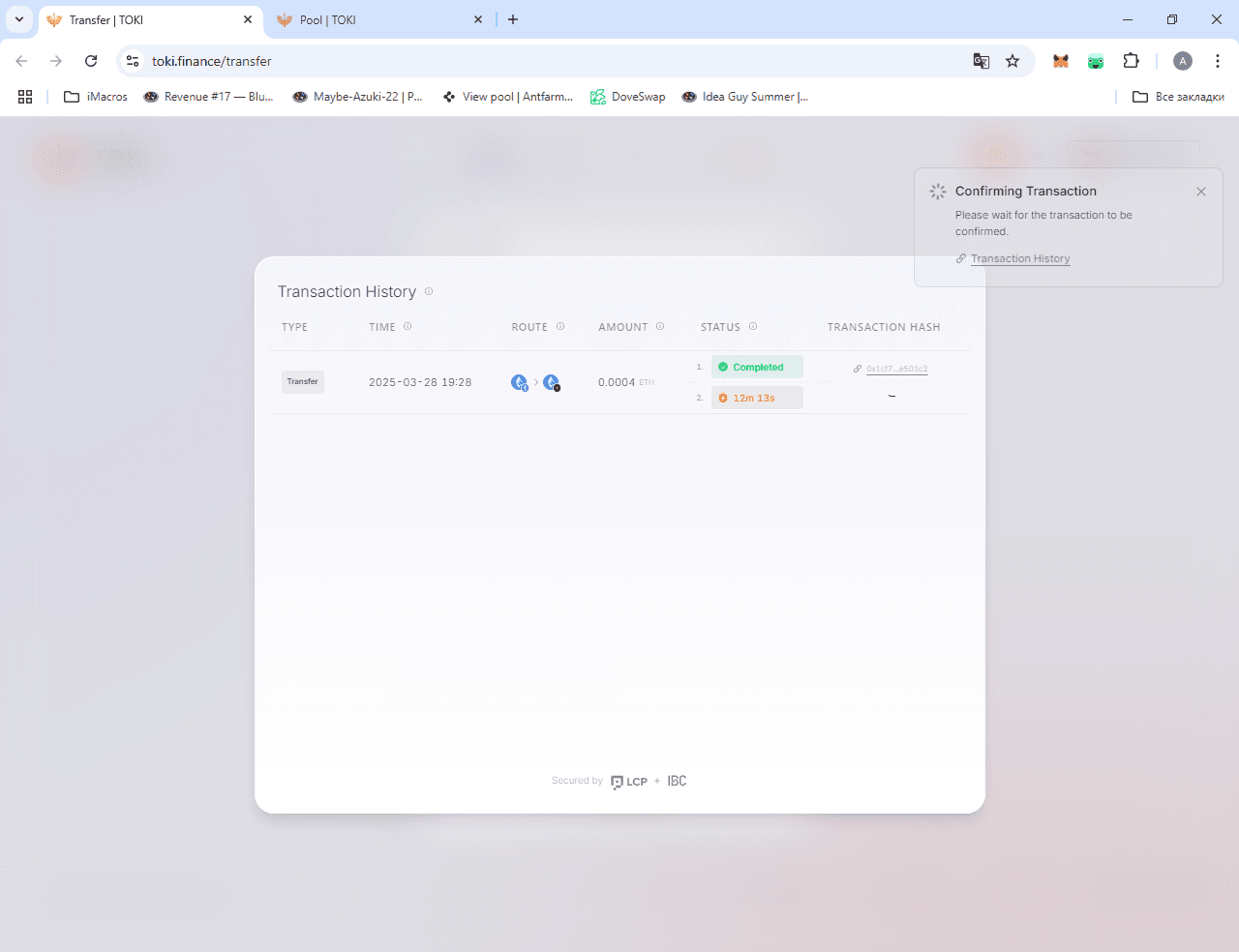This screenshot has height=952, width=1239.
Task: Restore down the Chrome window
Action: (x=1172, y=19)
